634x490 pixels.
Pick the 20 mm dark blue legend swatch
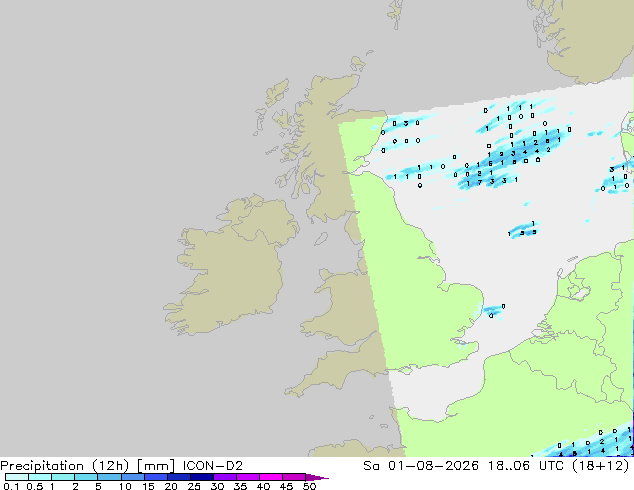click(179, 477)
